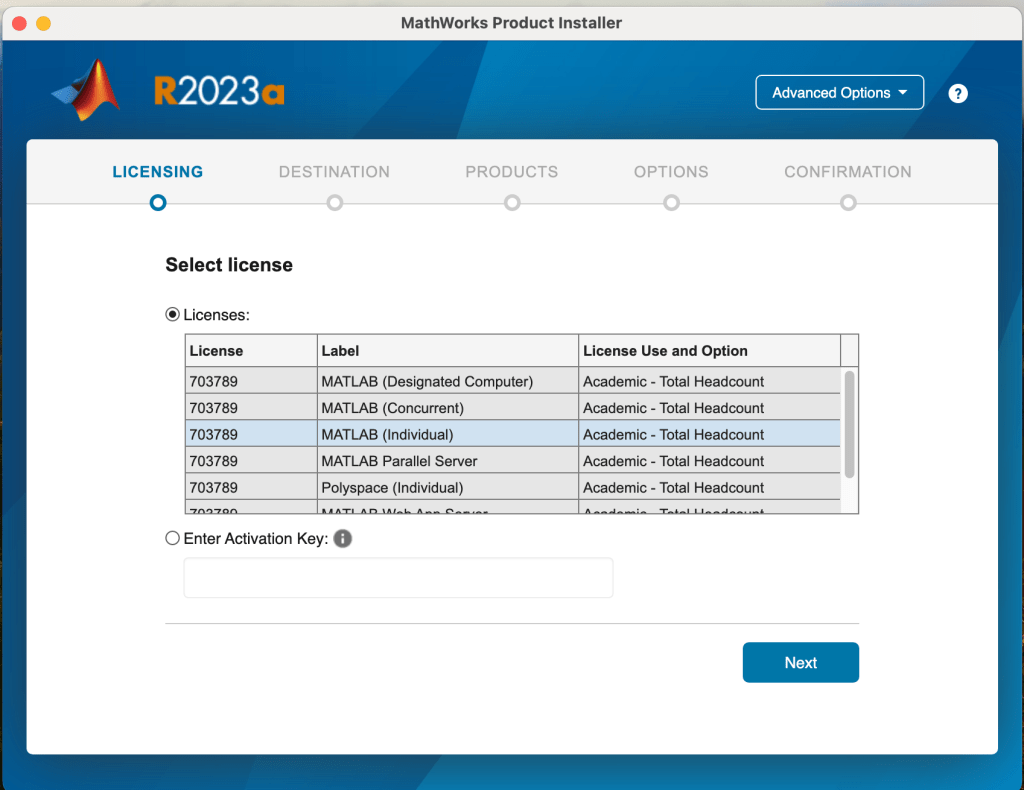
Task: Select the Enter Activation Key radio button
Action: (172, 538)
